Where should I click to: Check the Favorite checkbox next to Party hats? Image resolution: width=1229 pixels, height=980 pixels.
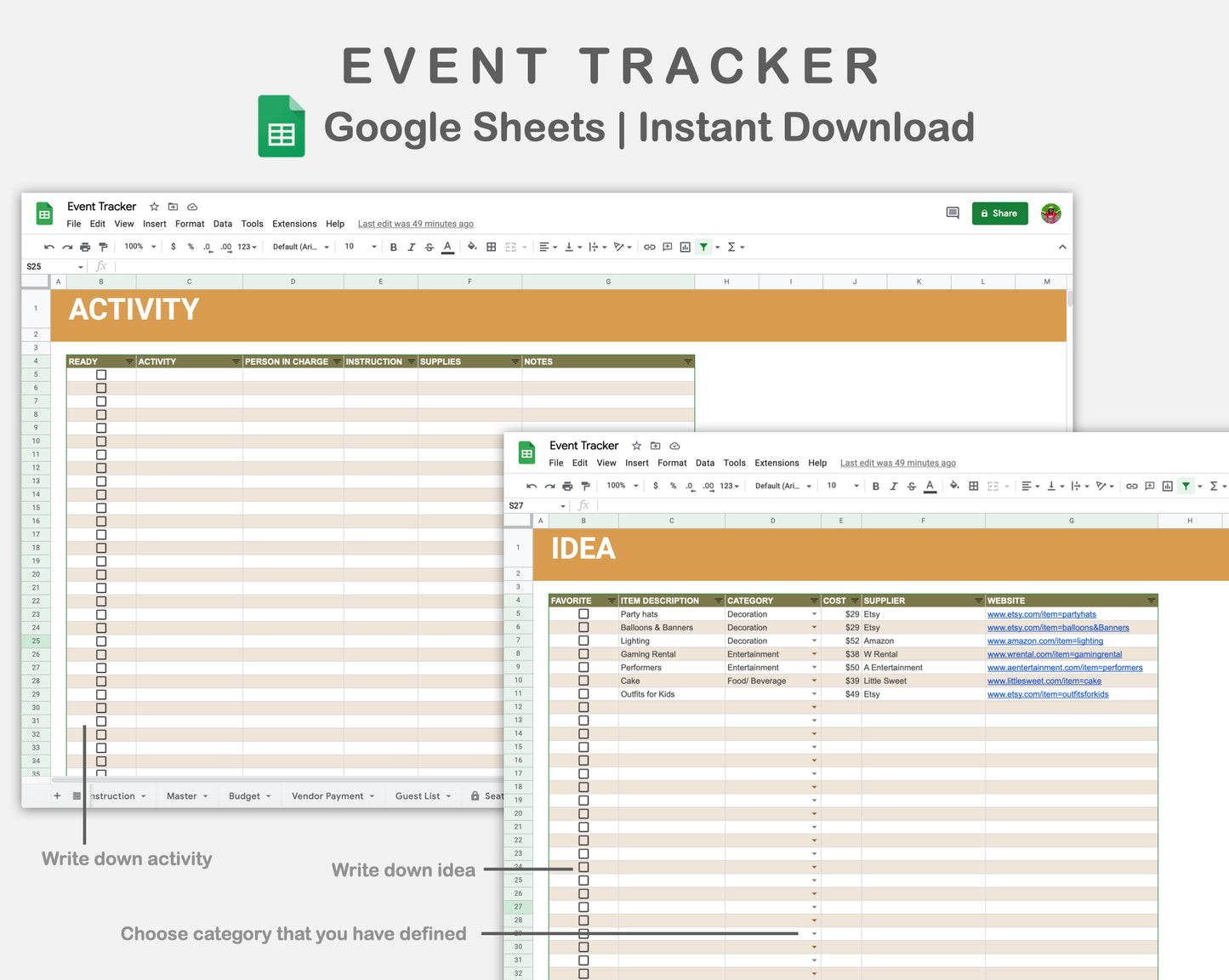coord(583,613)
